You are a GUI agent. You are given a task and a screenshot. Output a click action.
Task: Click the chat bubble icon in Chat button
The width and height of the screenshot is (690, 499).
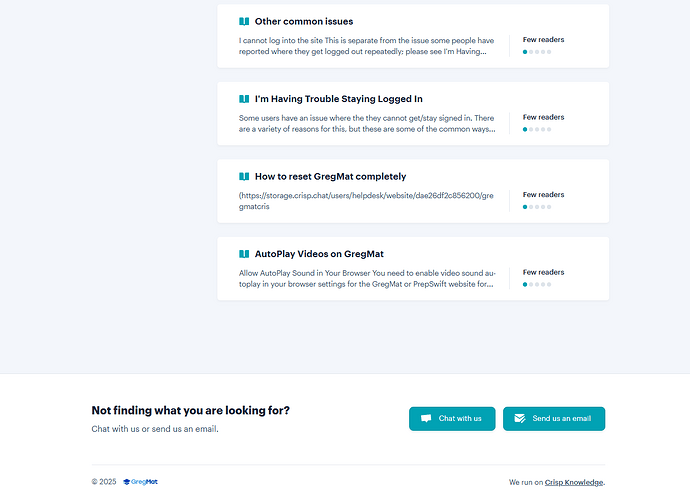tap(426, 419)
